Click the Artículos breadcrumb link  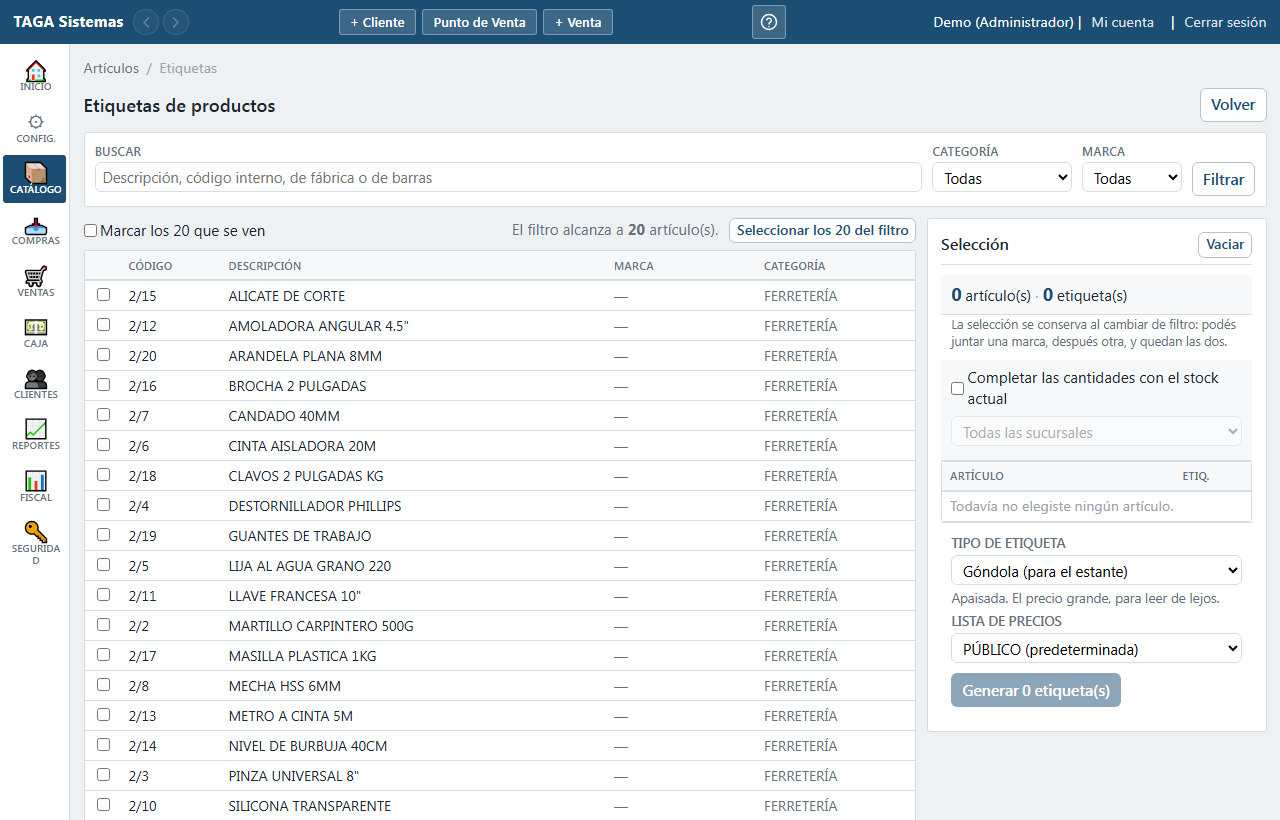point(111,69)
